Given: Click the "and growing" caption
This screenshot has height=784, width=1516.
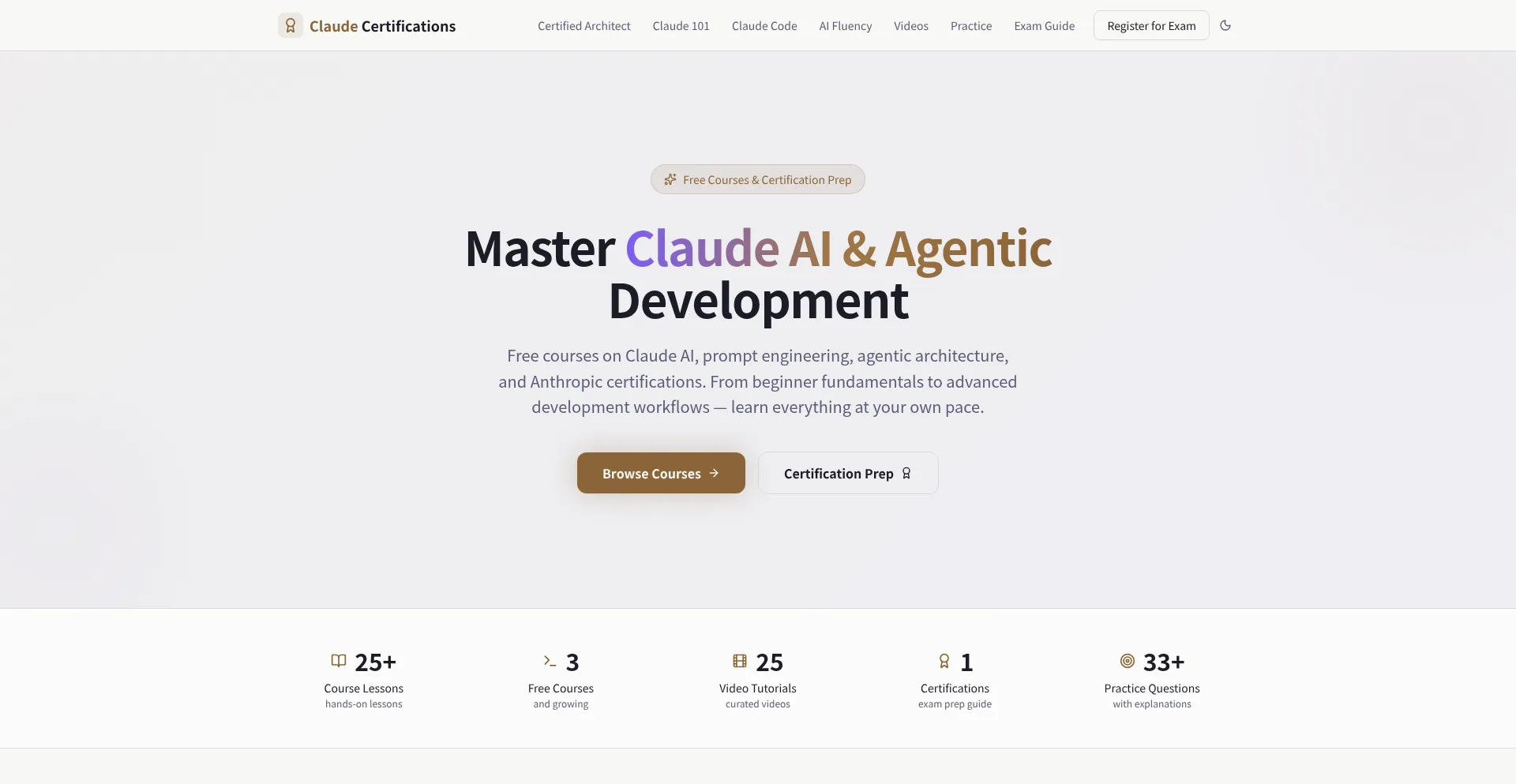Looking at the screenshot, I should click(x=561, y=704).
